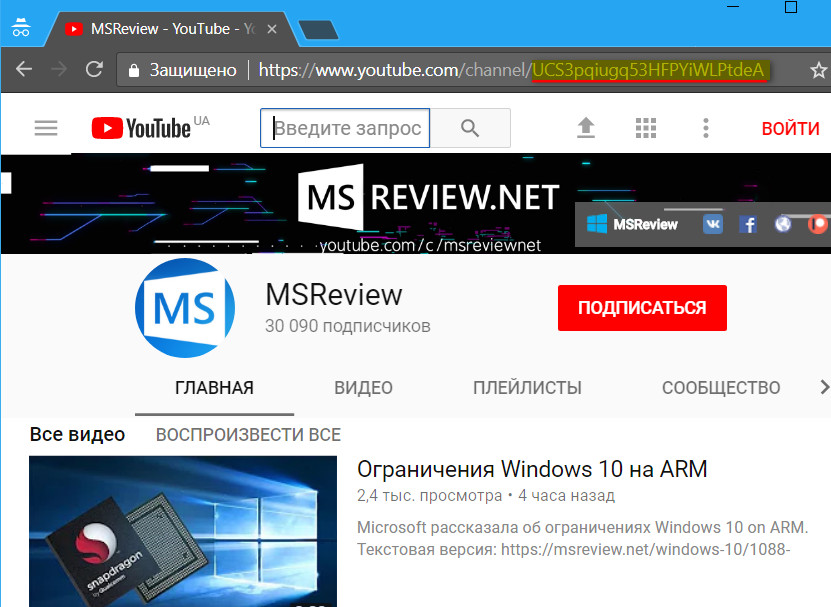This screenshot has height=607, width=831.
Task: Click the browser forward arrow
Action: click(59, 69)
